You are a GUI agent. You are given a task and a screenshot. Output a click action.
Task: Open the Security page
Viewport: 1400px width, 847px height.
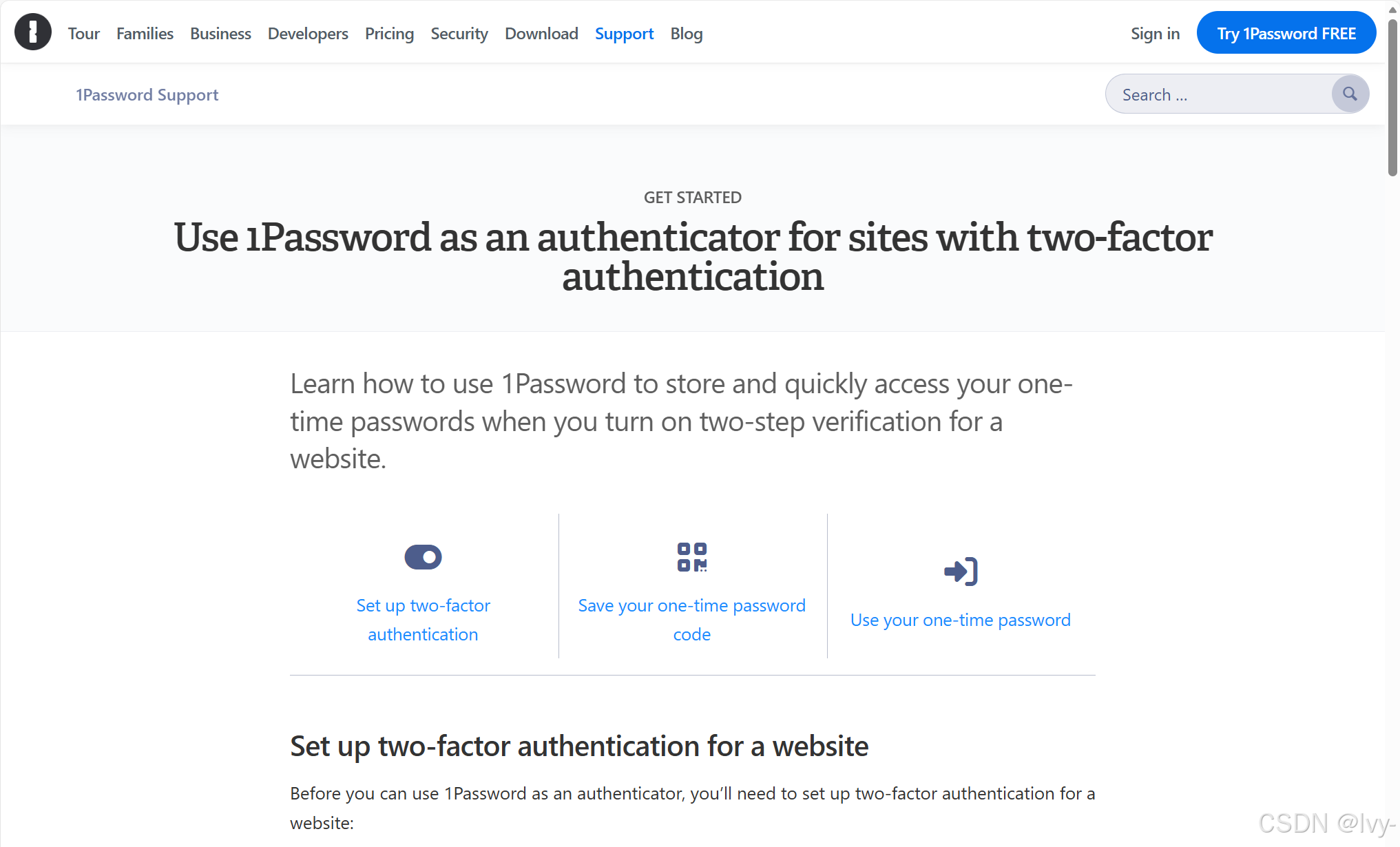[x=459, y=33]
